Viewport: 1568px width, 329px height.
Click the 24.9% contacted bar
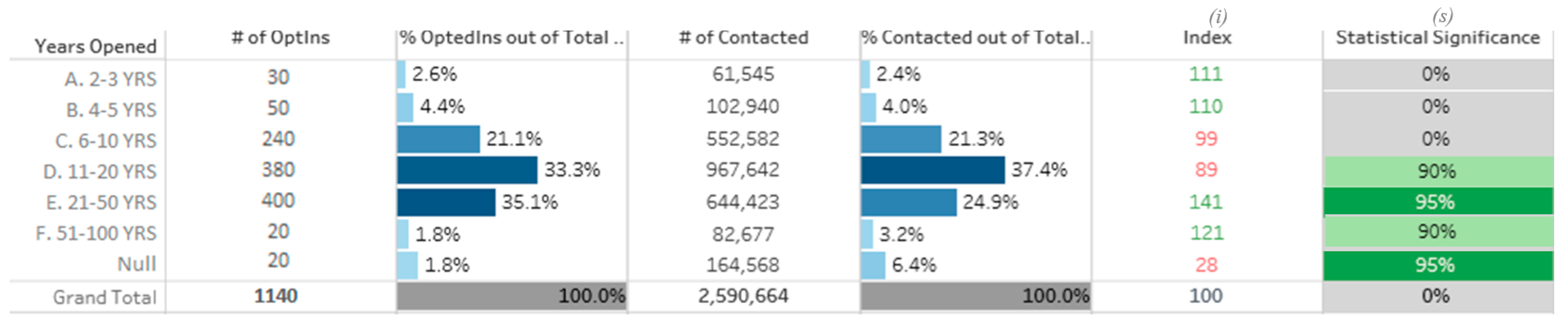pos(908,203)
